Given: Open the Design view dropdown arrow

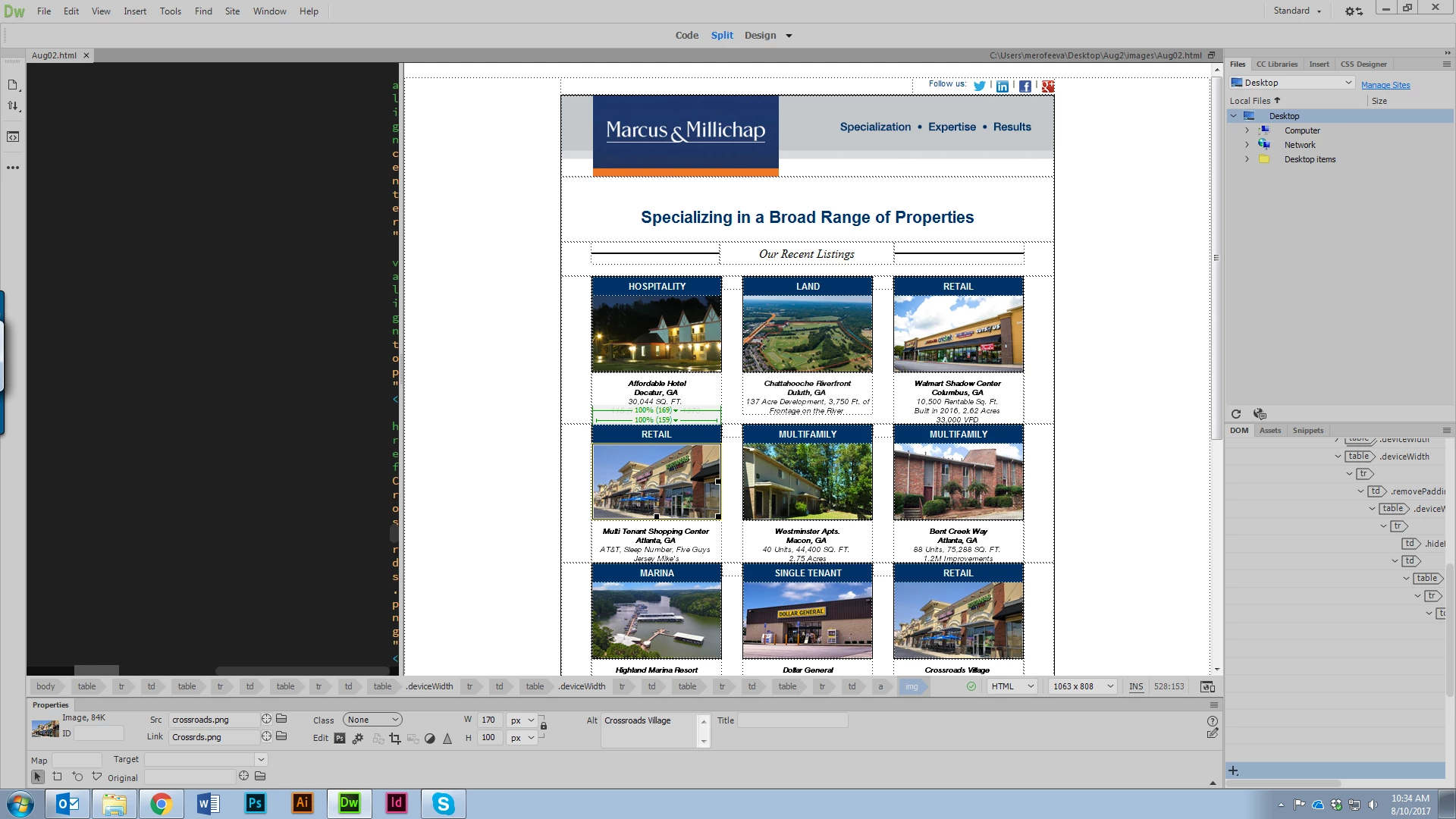Looking at the screenshot, I should (789, 36).
